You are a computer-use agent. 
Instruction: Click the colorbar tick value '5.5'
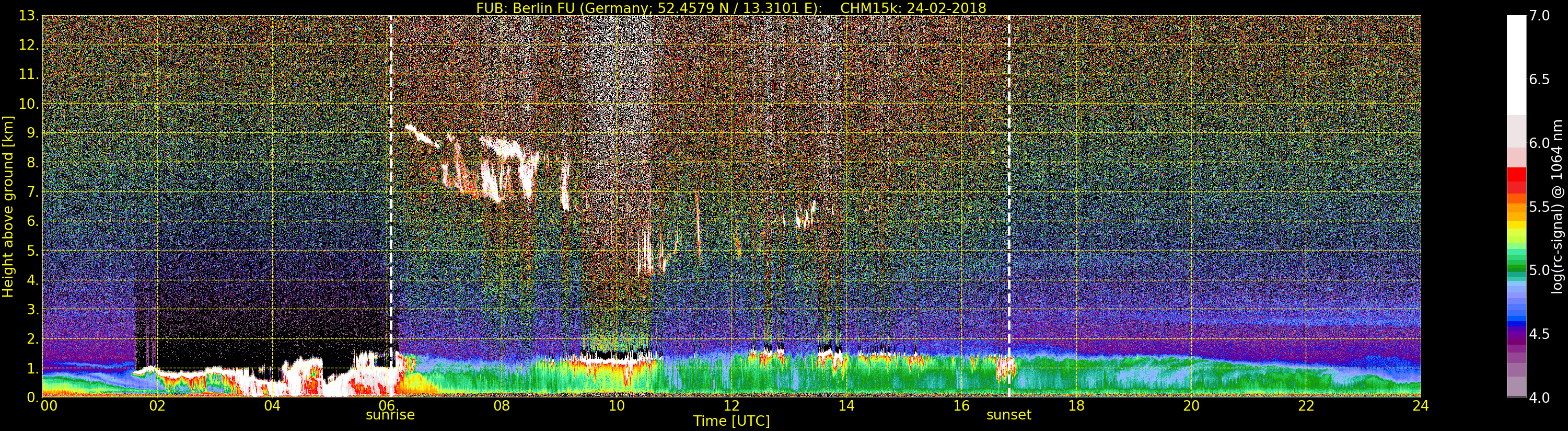click(x=1539, y=207)
